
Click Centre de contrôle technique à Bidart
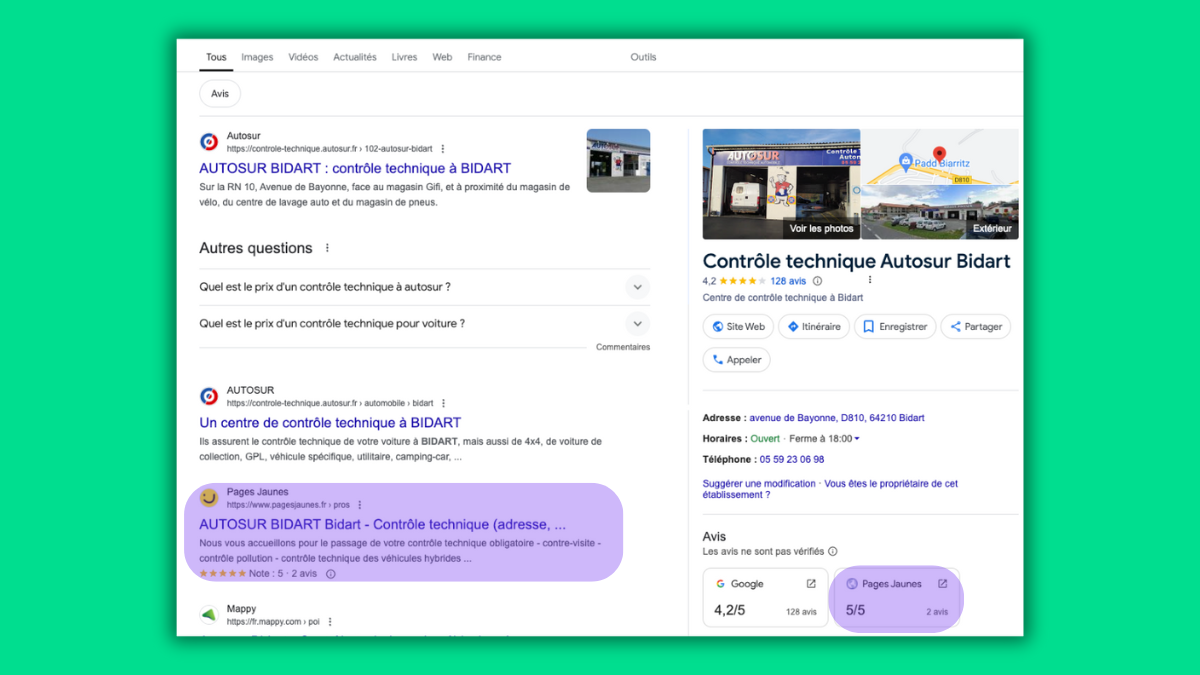coord(783,298)
